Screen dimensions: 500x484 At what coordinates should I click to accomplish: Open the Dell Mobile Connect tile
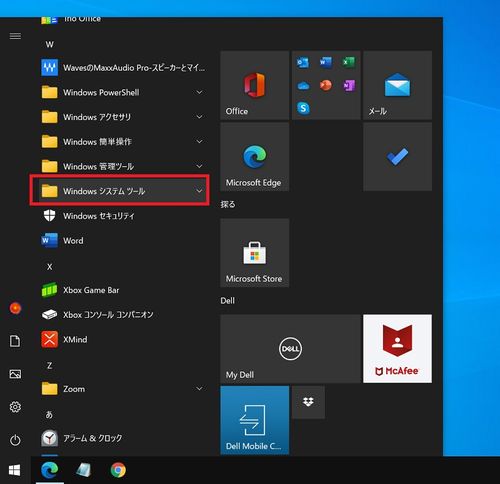coord(255,420)
